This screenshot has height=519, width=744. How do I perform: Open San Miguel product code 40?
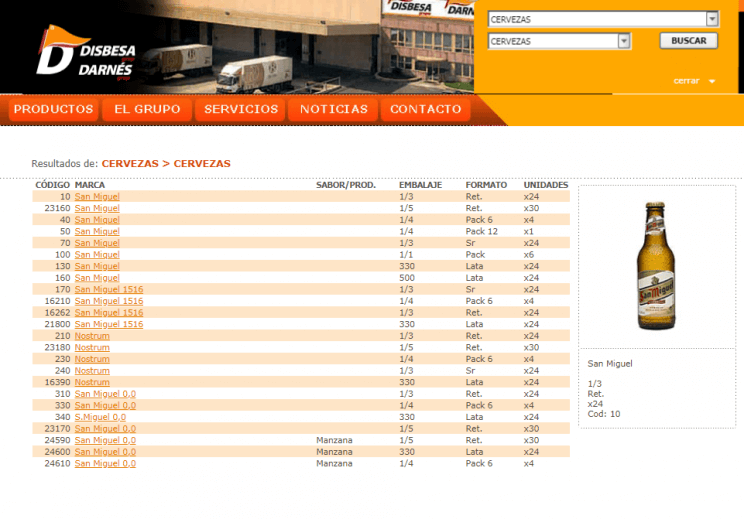tap(97, 220)
